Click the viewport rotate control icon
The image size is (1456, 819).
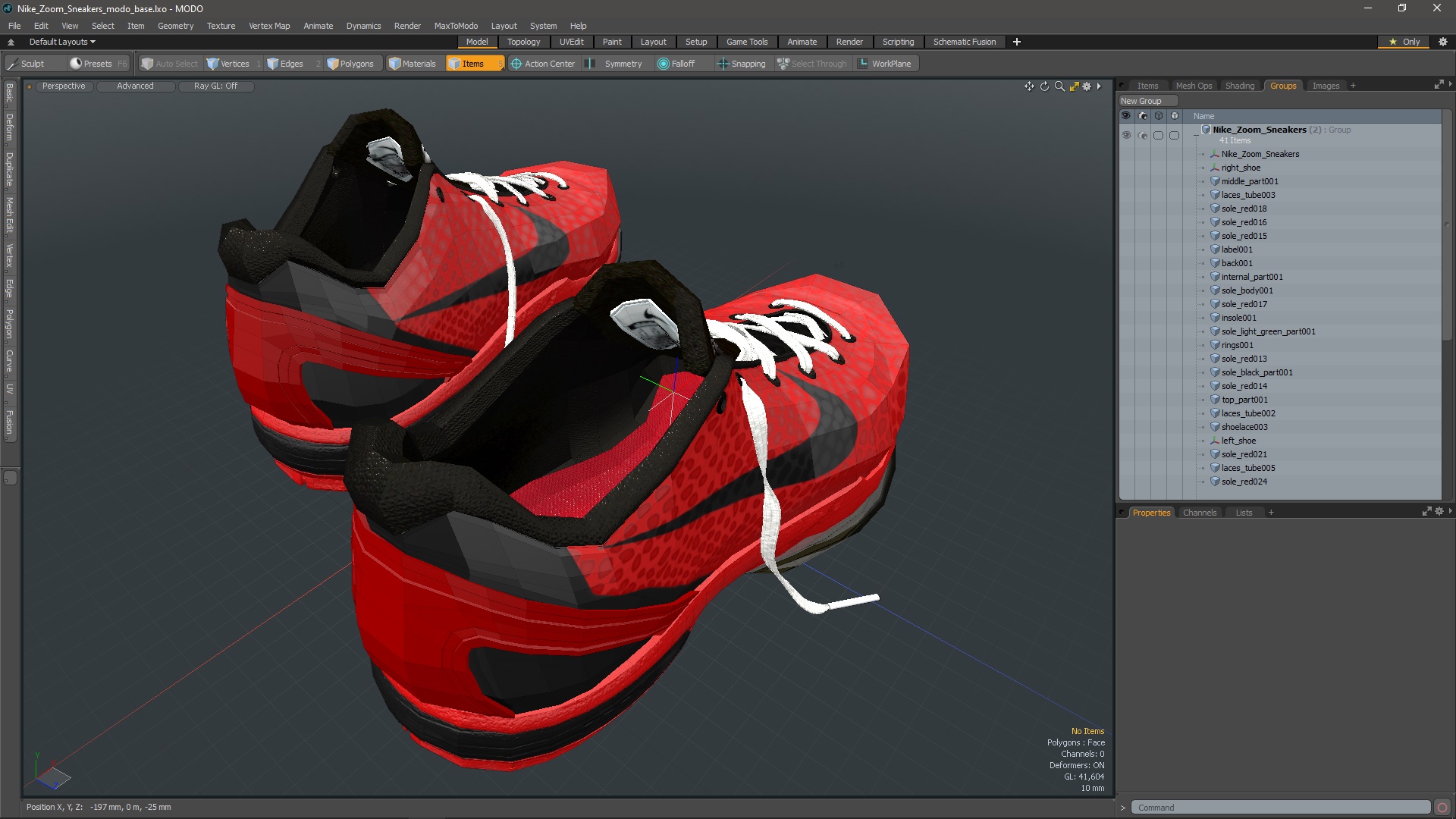coord(1044,86)
